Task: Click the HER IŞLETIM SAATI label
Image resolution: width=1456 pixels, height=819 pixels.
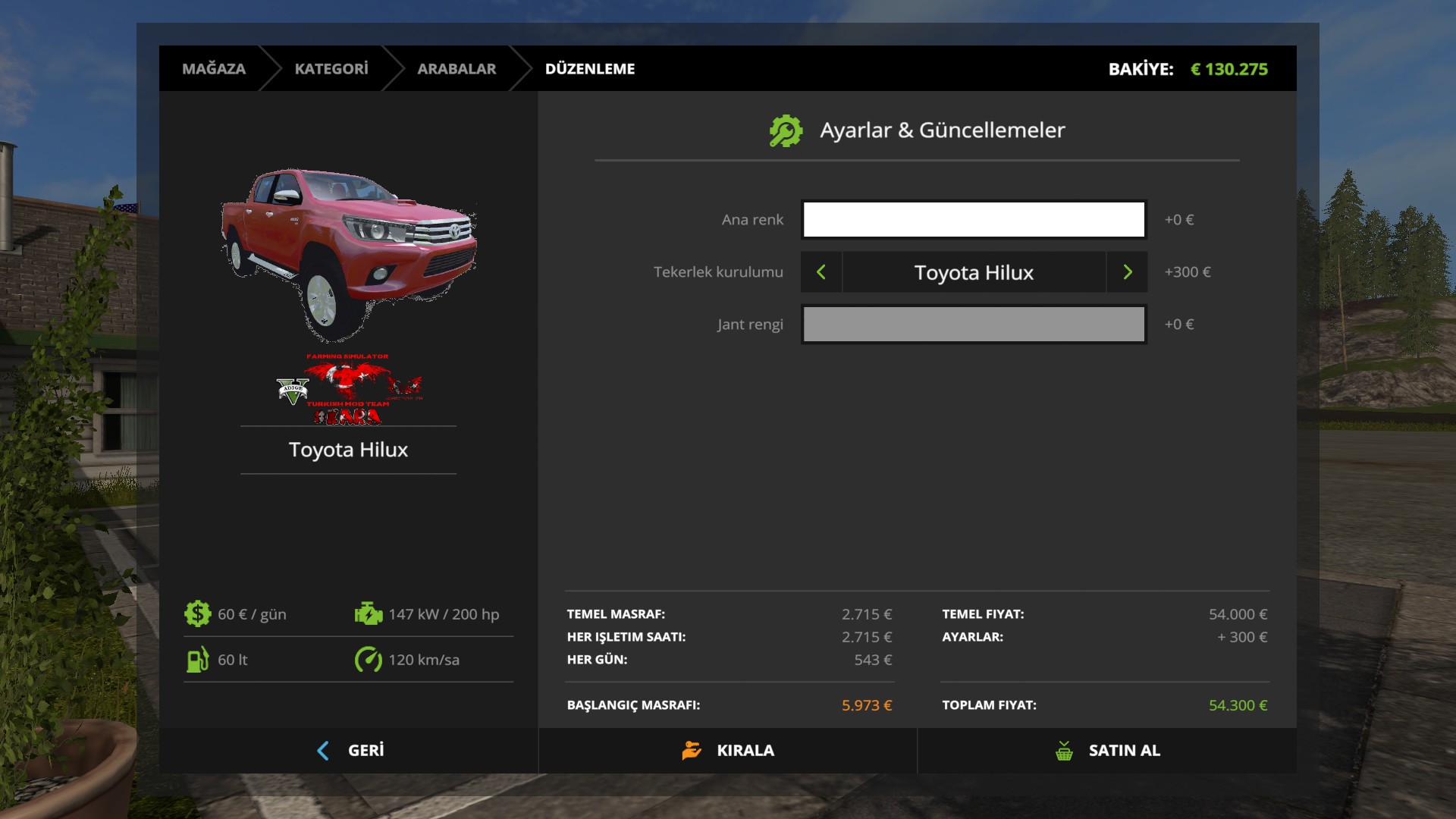Action: (626, 637)
